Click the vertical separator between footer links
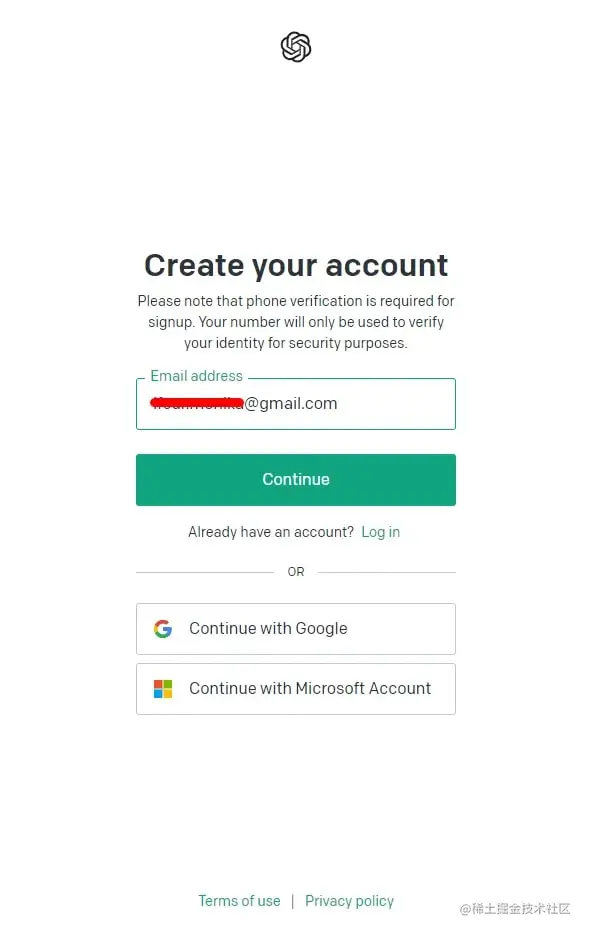The image size is (590, 935). (292, 901)
